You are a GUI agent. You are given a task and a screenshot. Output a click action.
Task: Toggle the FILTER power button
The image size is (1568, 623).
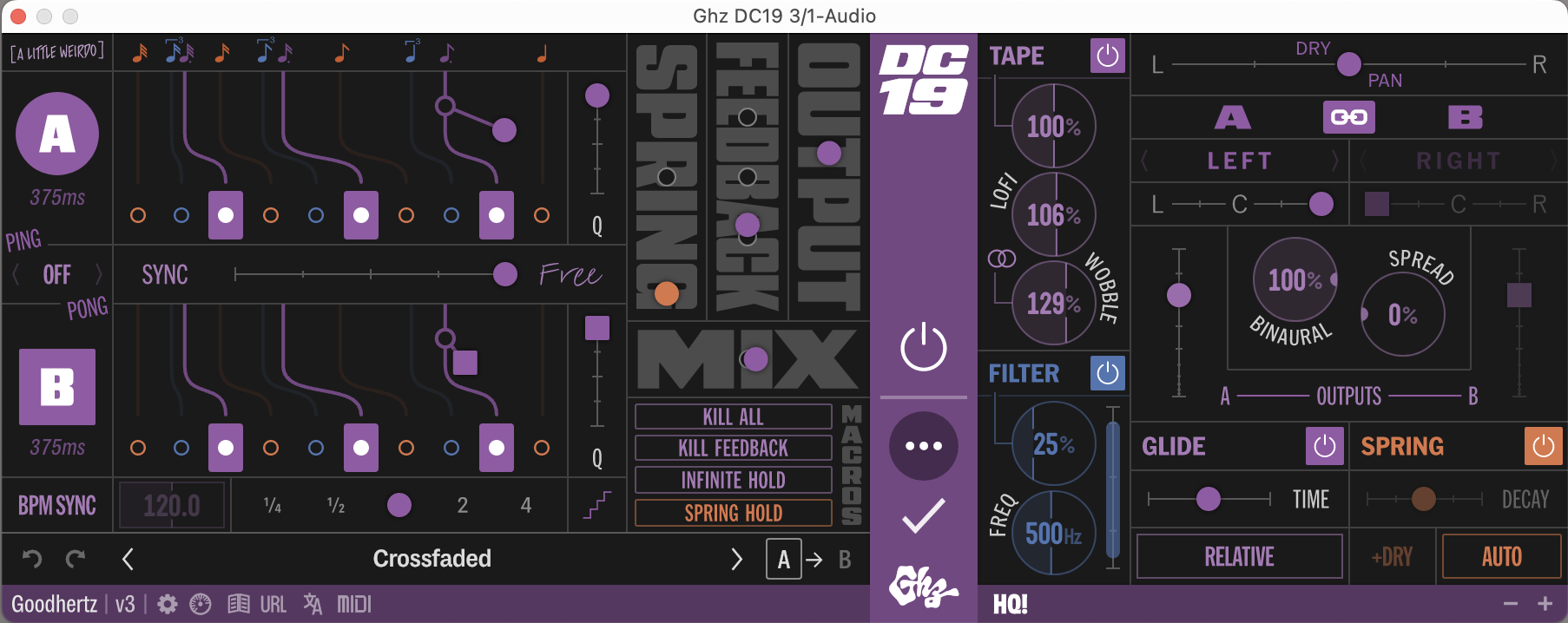click(x=1108, y=373)
